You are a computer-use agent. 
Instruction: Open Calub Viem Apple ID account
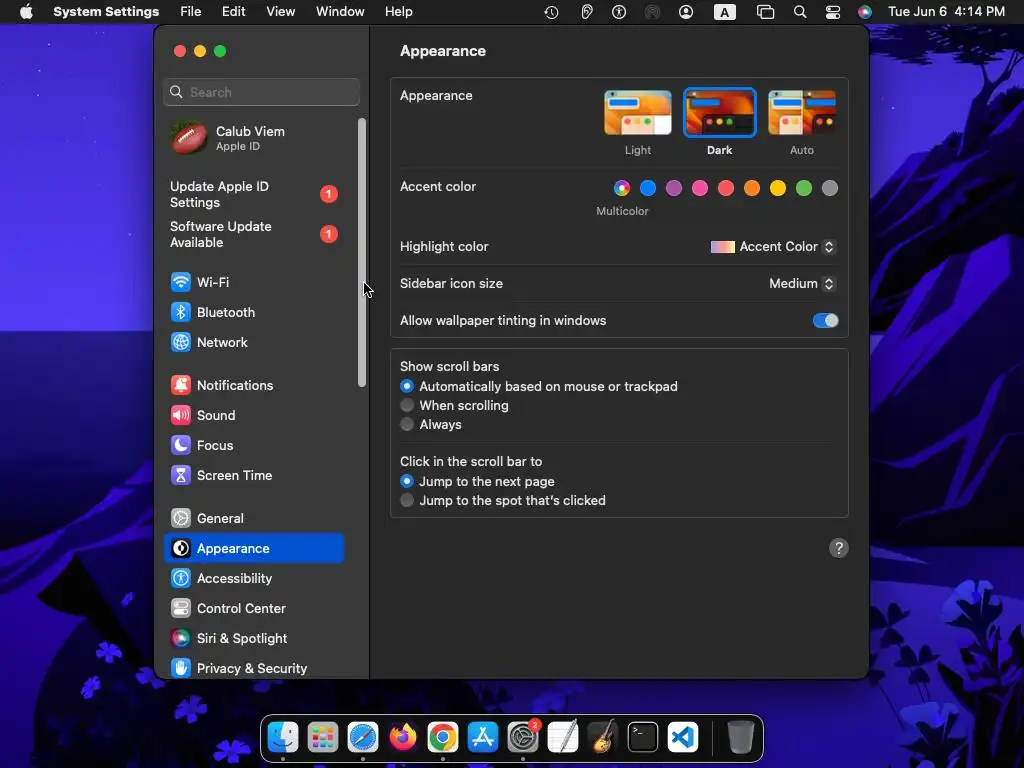coord(253,138)
